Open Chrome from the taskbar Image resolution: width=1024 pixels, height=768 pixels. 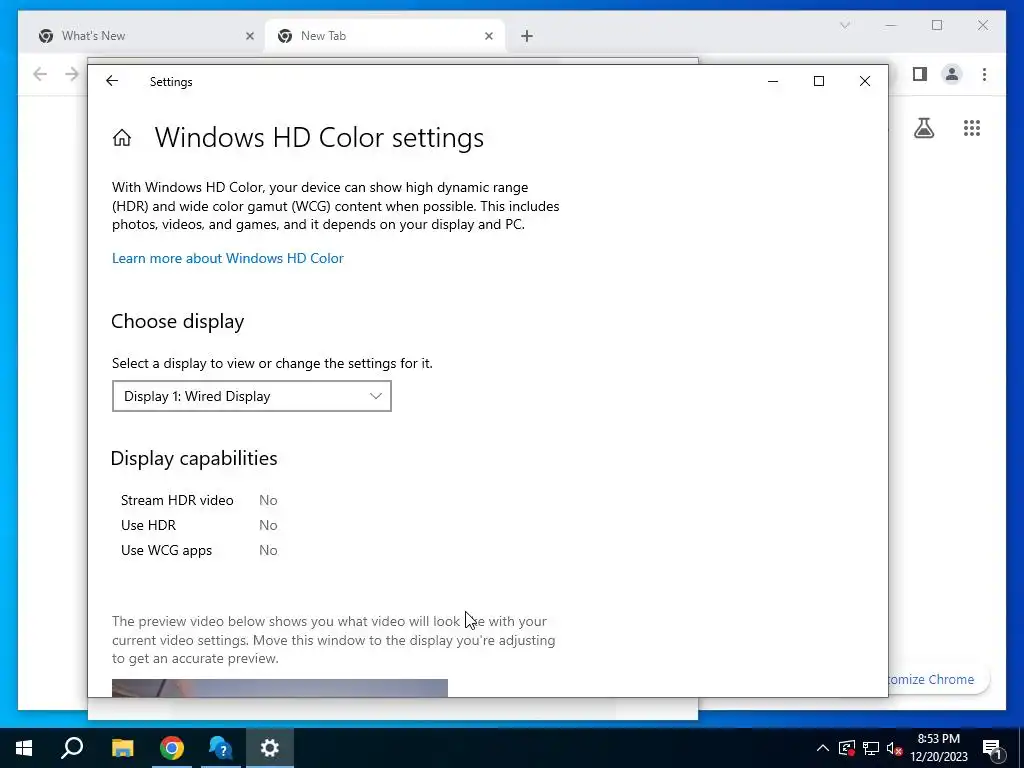tap(172, 748)
